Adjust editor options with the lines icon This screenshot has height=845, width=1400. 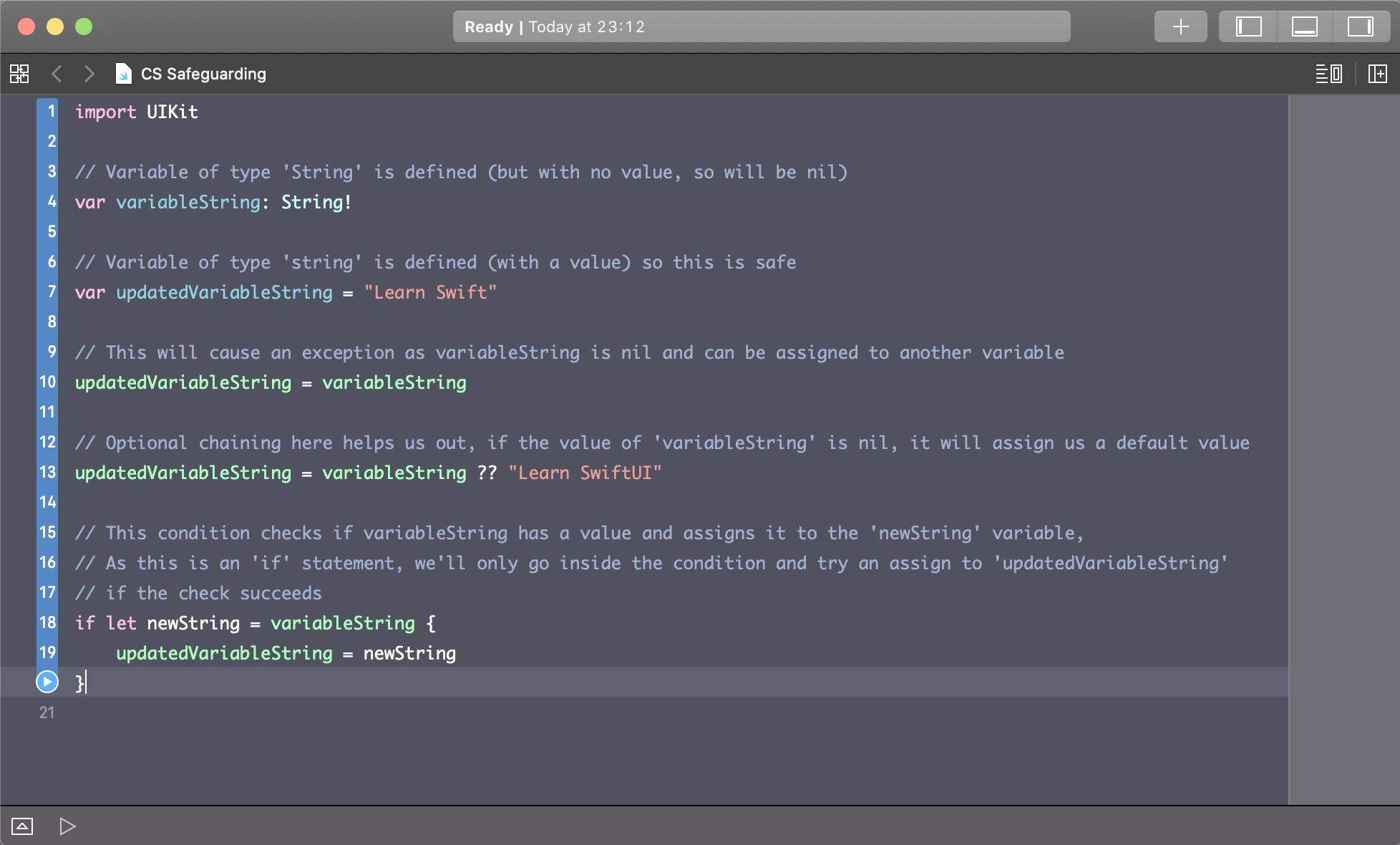pos(1329,74)
